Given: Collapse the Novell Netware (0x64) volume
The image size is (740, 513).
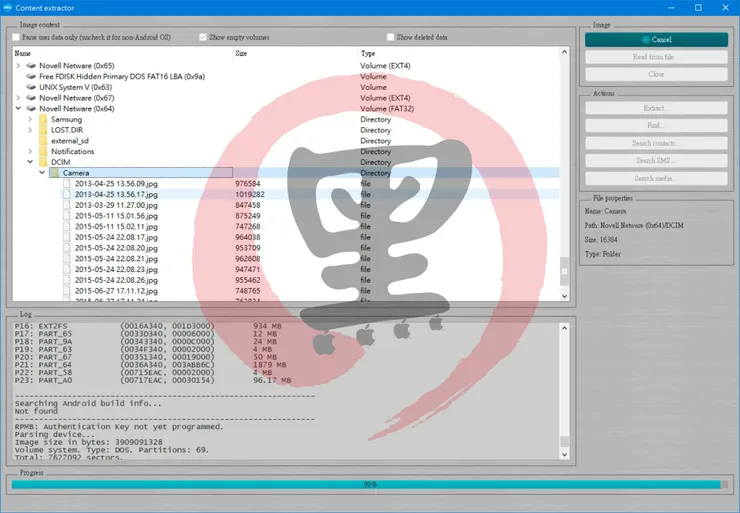Looking at the screenshot, I should 18,109.
